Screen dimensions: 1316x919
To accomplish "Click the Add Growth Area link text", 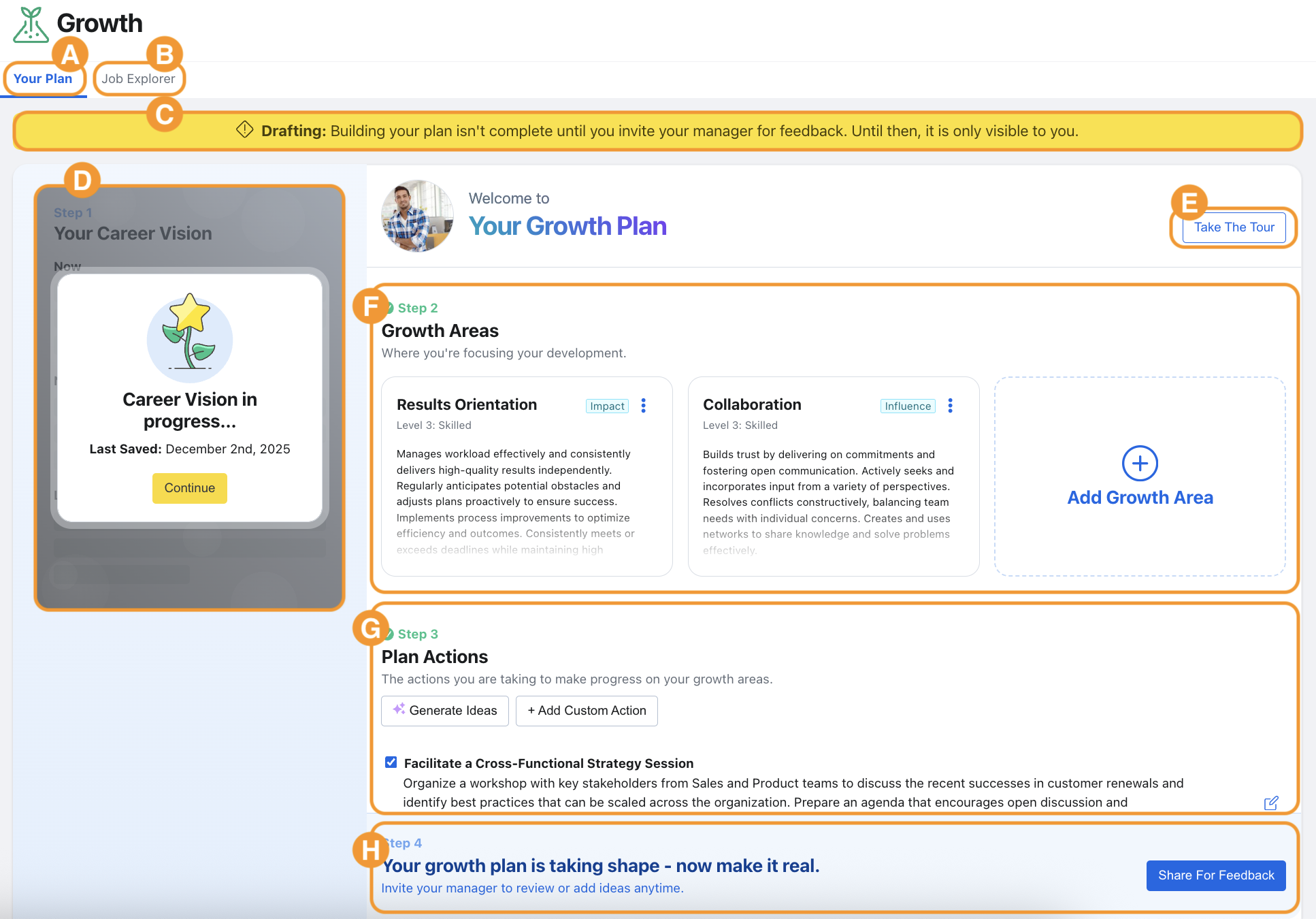I will 1140,498.
